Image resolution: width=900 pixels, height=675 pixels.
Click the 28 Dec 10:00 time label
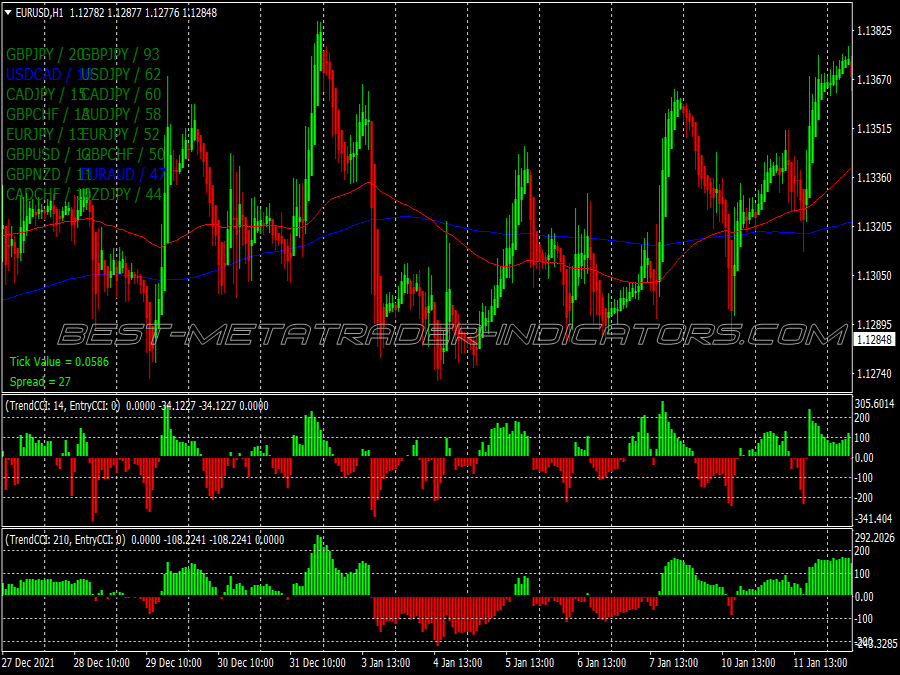click(102, 663)
